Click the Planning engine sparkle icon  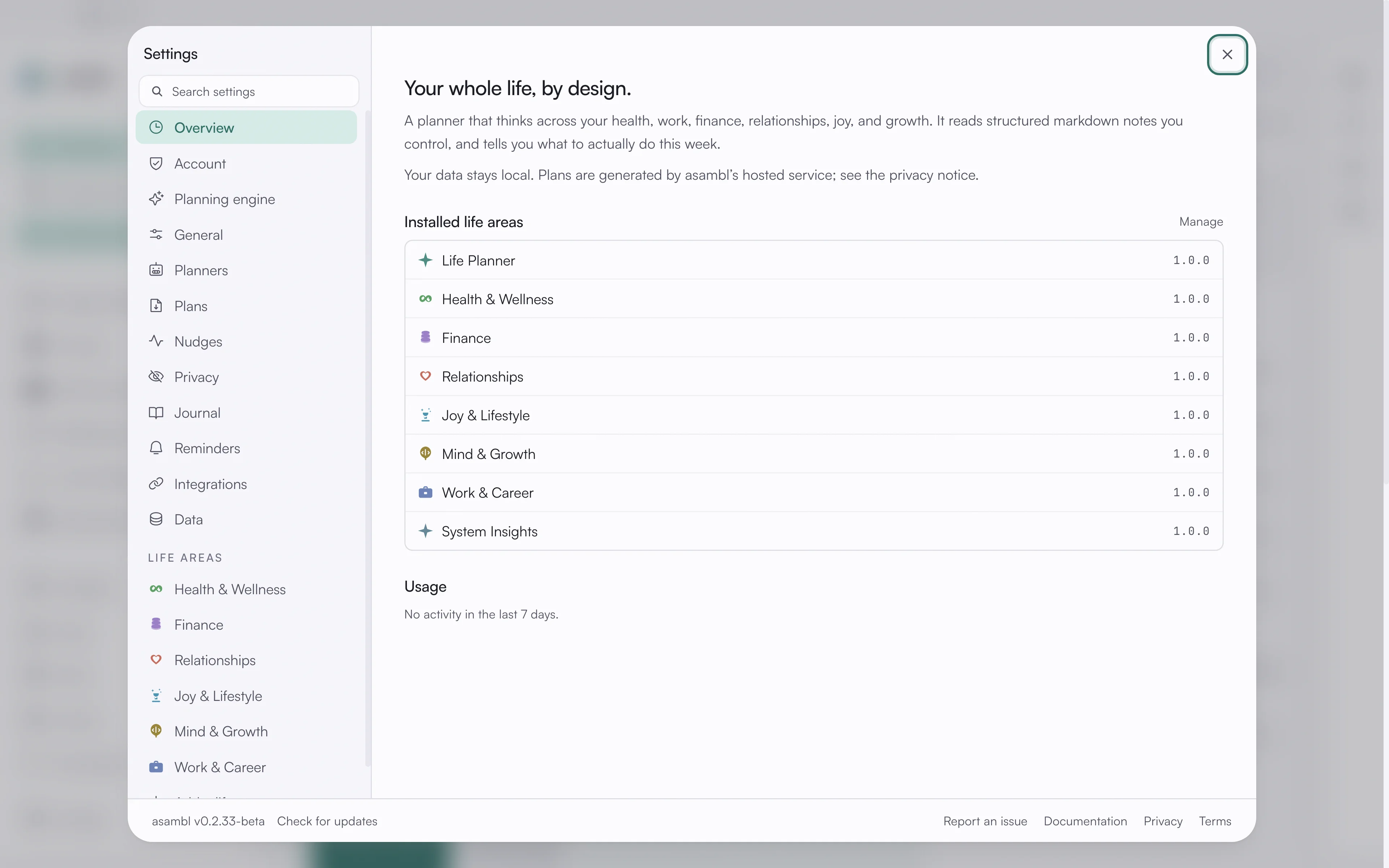pyautogui.click(x=156, y=199)
